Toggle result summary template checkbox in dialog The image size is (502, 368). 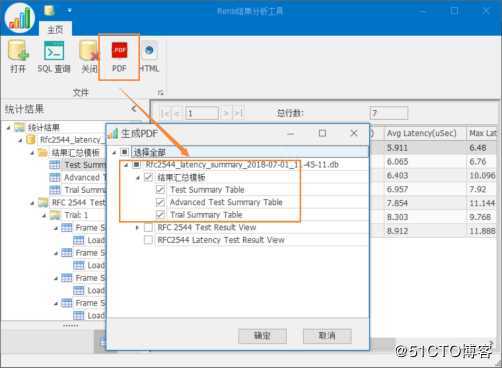148,177
